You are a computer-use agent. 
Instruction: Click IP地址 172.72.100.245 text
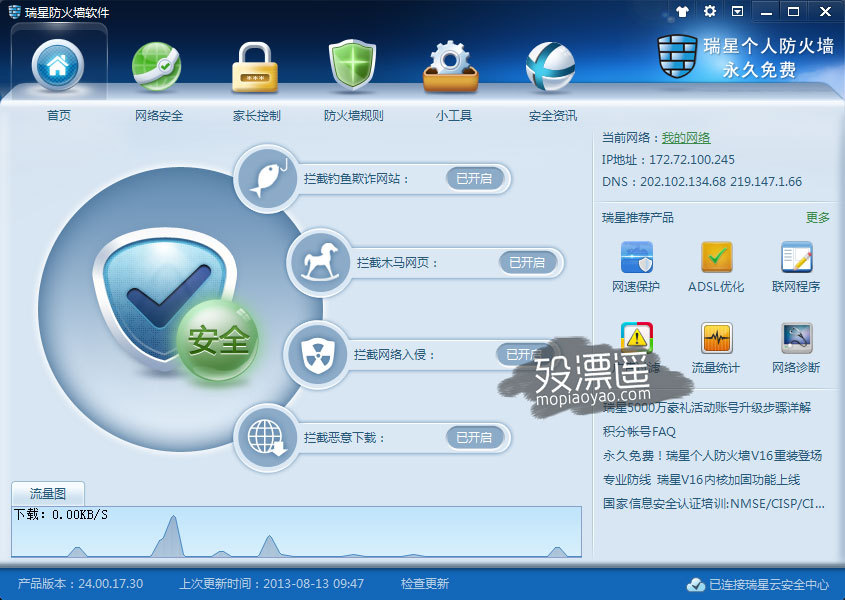click(x=668, y=160)
